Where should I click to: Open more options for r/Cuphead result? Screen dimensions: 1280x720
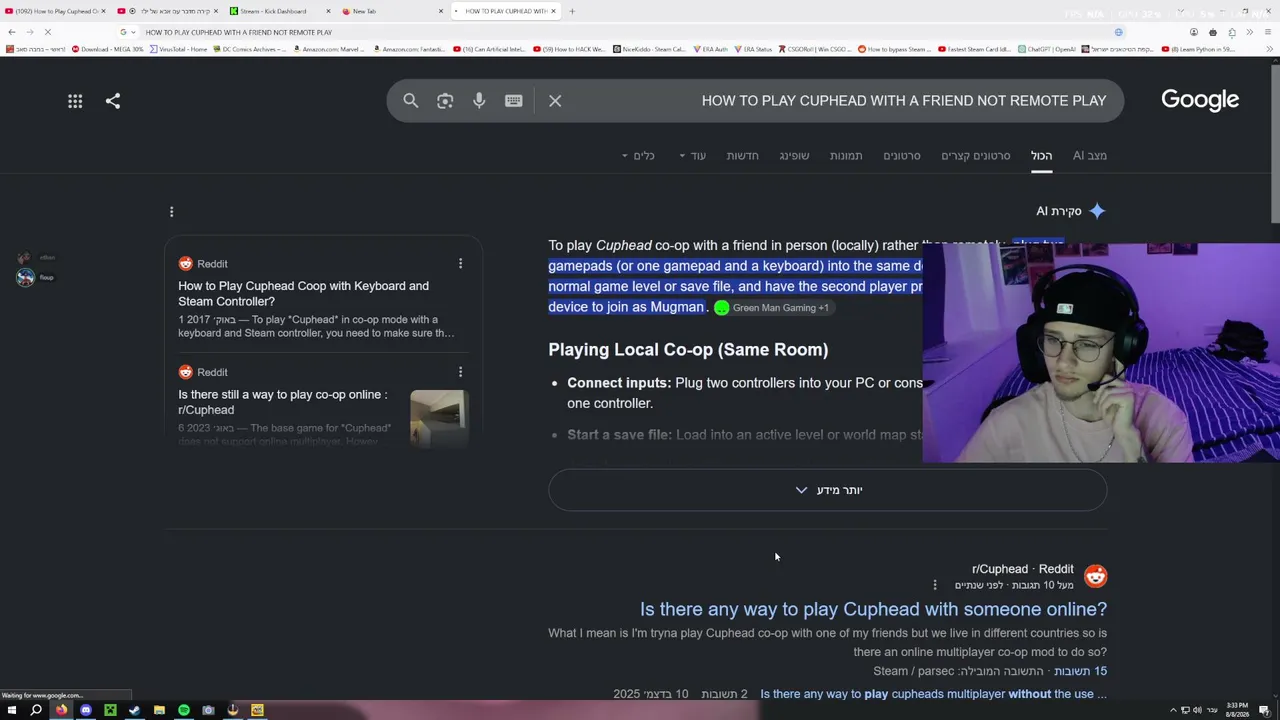[935, 585]
